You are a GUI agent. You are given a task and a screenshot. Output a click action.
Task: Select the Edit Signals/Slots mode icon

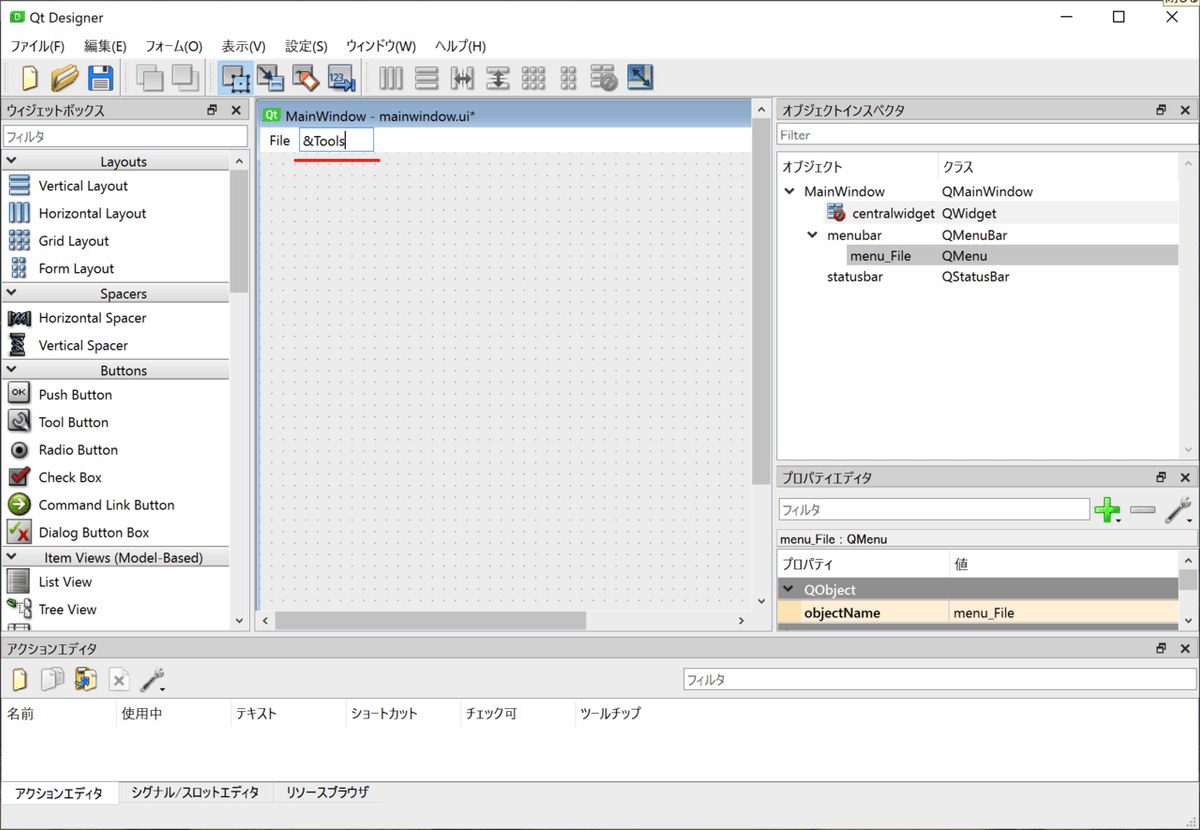(270, 78)
